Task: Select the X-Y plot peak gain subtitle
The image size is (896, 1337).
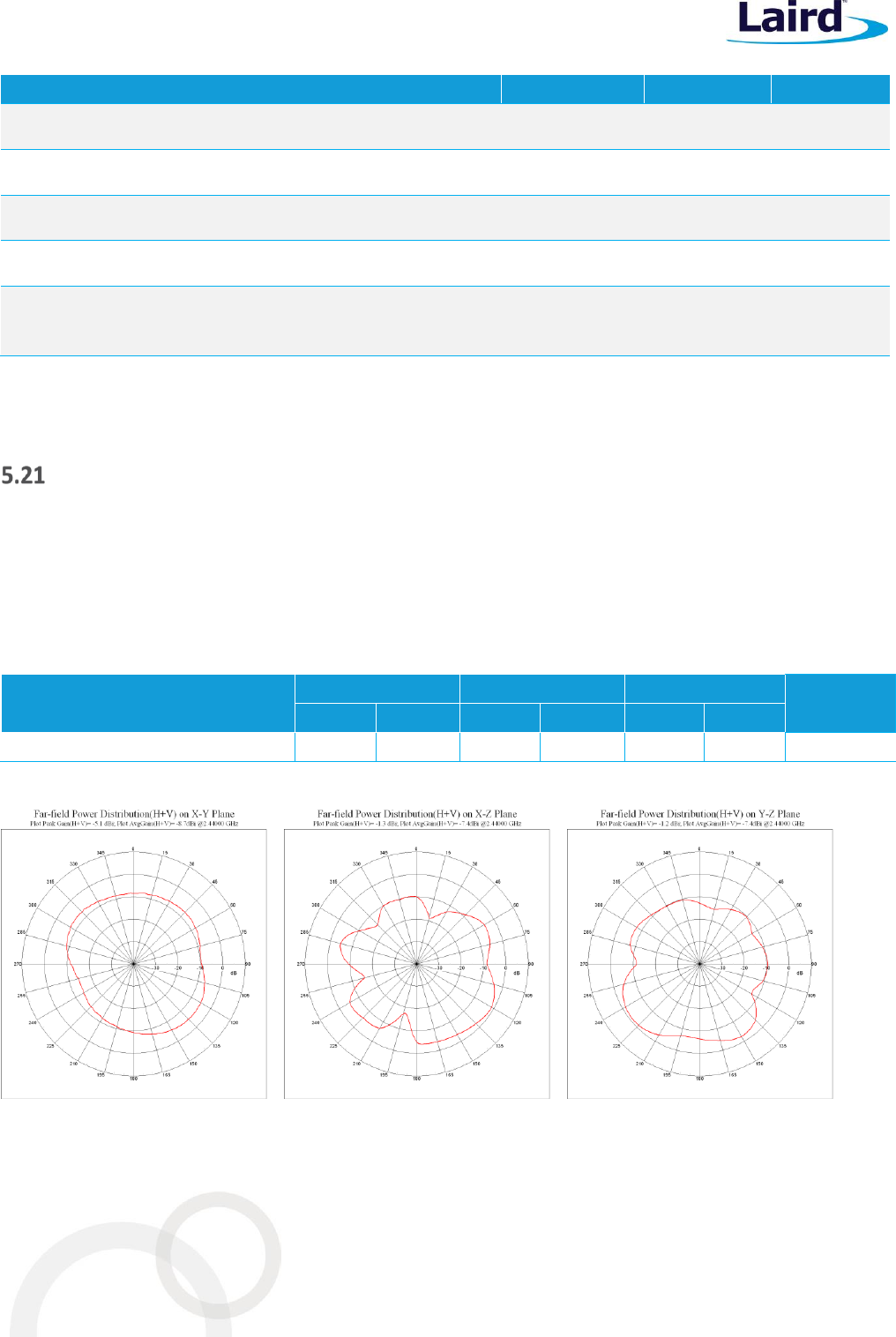Action: [134, 824]
